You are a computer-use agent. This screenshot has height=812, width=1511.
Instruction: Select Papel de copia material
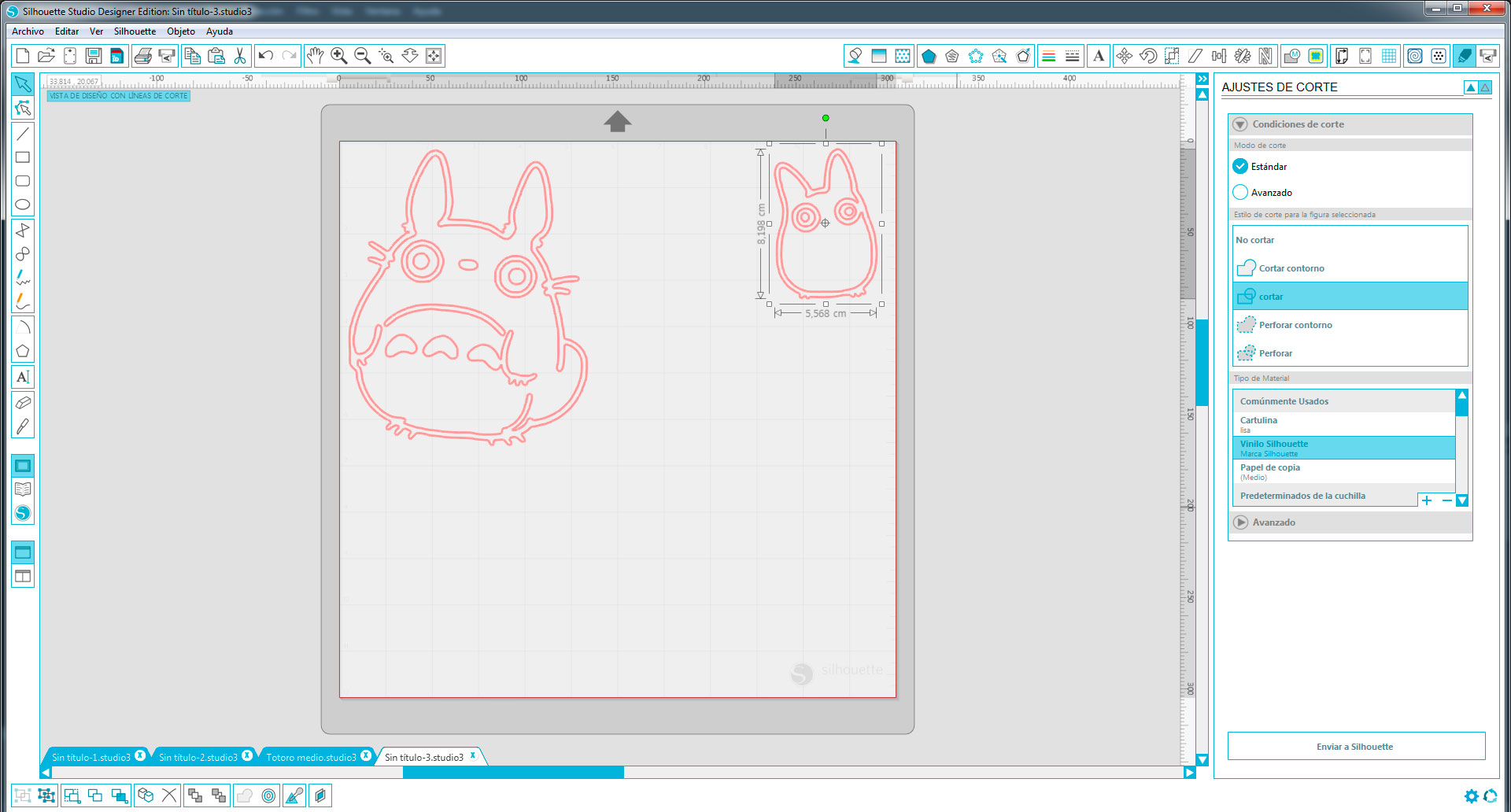[1343, 471]
